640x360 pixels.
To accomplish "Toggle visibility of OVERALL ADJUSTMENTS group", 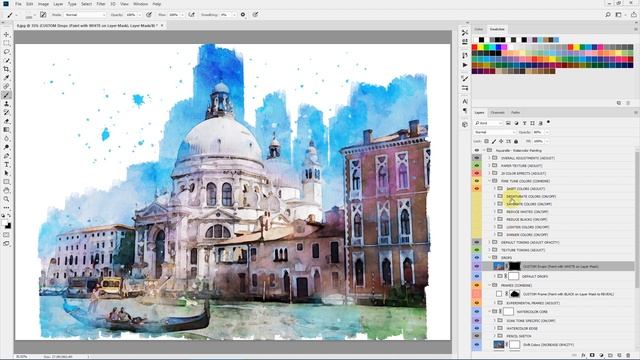I will 477,158.
